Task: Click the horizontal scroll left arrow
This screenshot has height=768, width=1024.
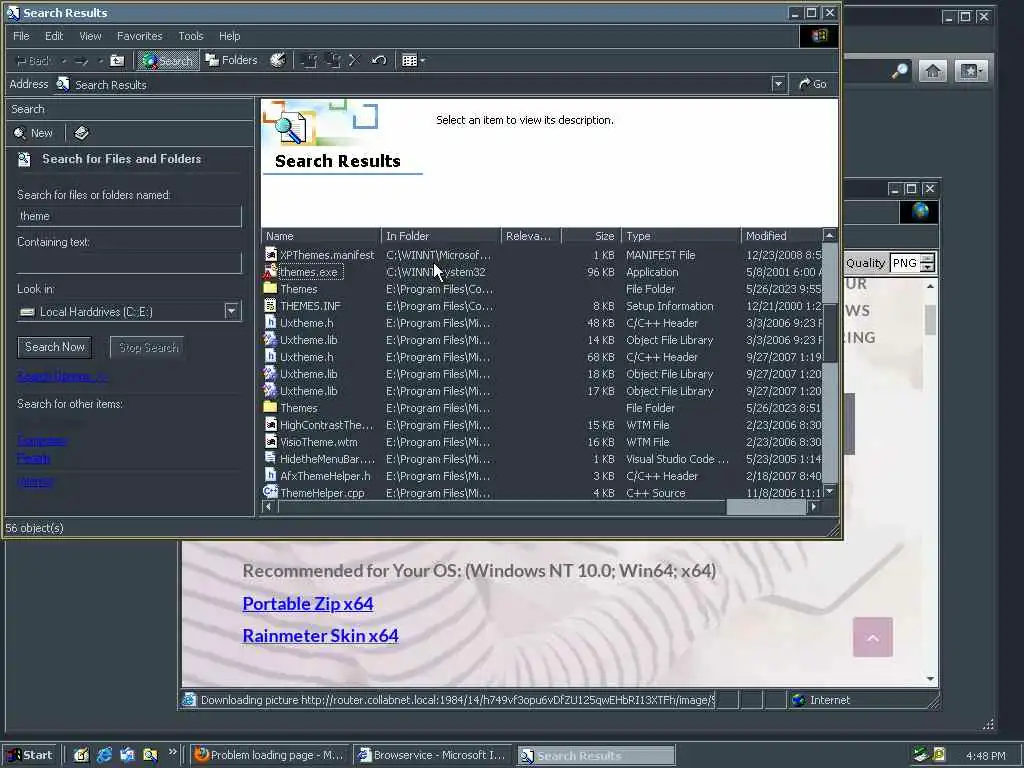Action: [268, 506]
